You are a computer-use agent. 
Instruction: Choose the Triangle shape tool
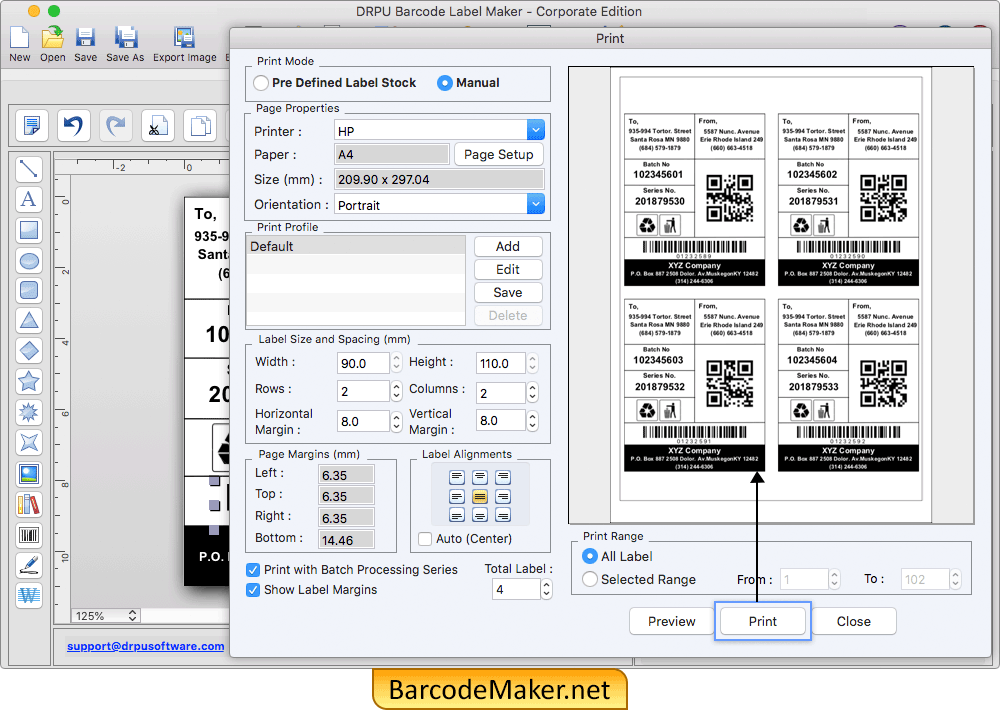(29, 320)
